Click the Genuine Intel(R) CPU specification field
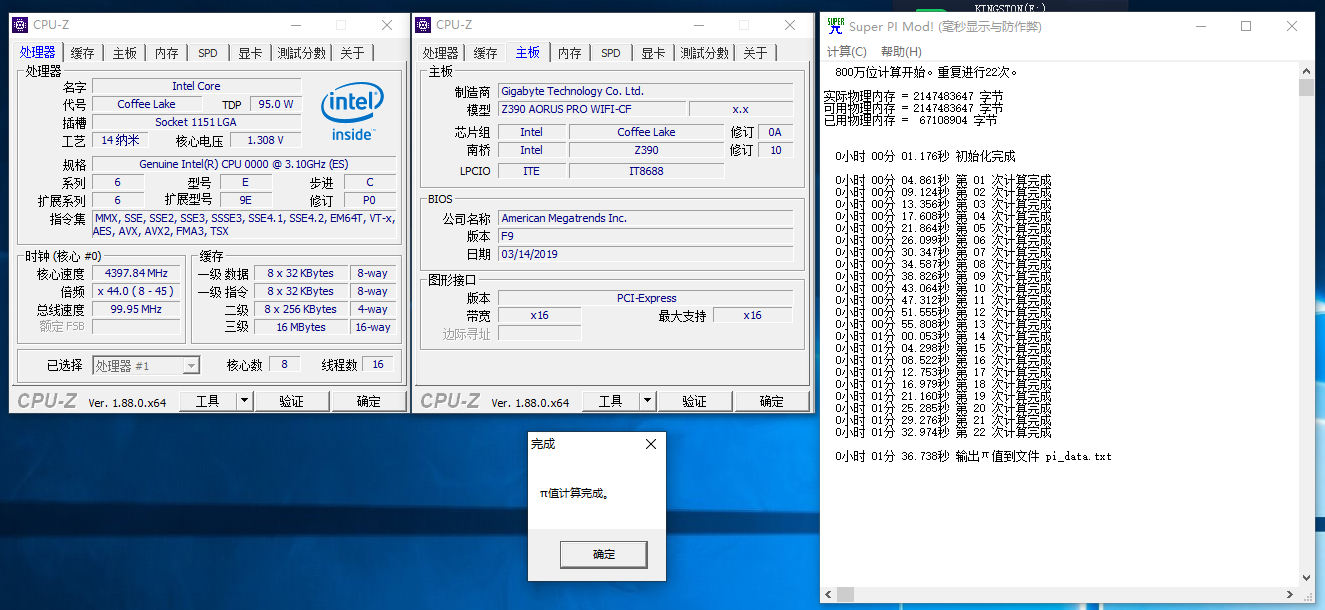Screen dimensions: 1325x610 point(244,164)
